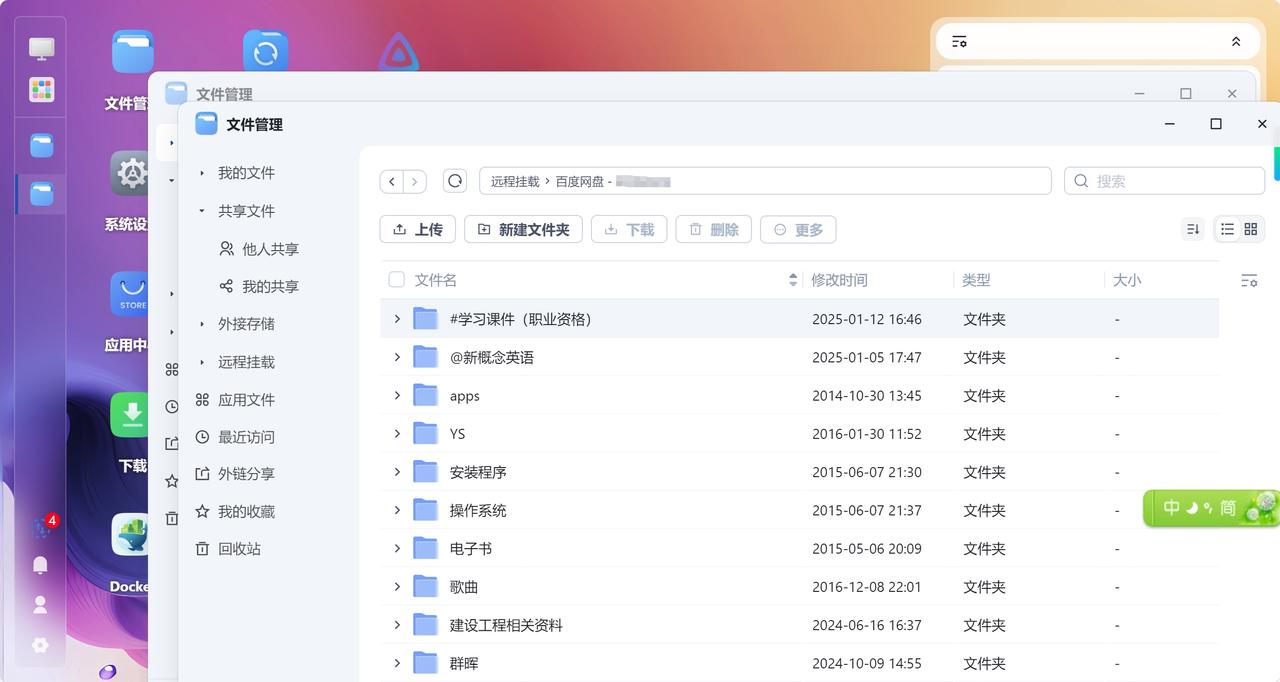The height and width of the screenshot is (682, 1280).
Task: Open the 更多 more options button
Action: (798, 229)
